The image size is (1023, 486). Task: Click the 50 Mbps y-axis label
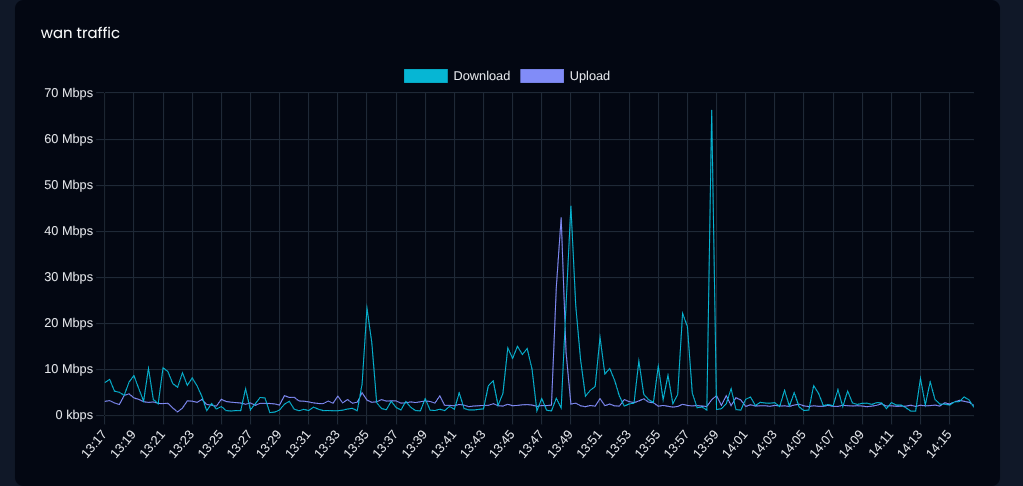[68, 185]
